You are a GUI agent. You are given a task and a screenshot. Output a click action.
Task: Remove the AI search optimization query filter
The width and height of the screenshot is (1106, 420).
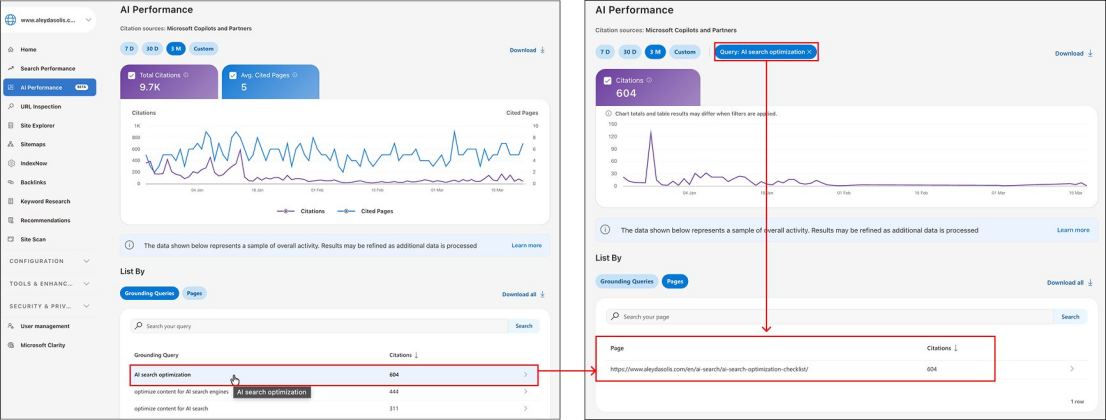pos(810,52)
